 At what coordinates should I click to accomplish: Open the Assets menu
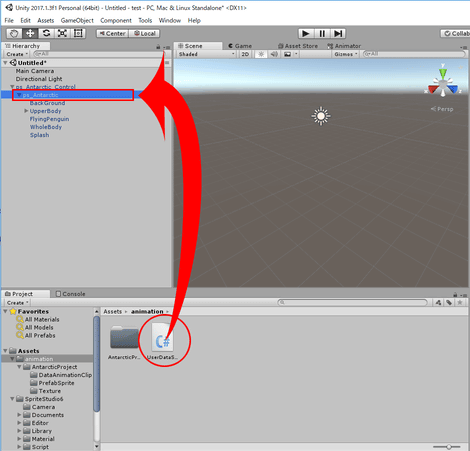(x=46, y=20)
